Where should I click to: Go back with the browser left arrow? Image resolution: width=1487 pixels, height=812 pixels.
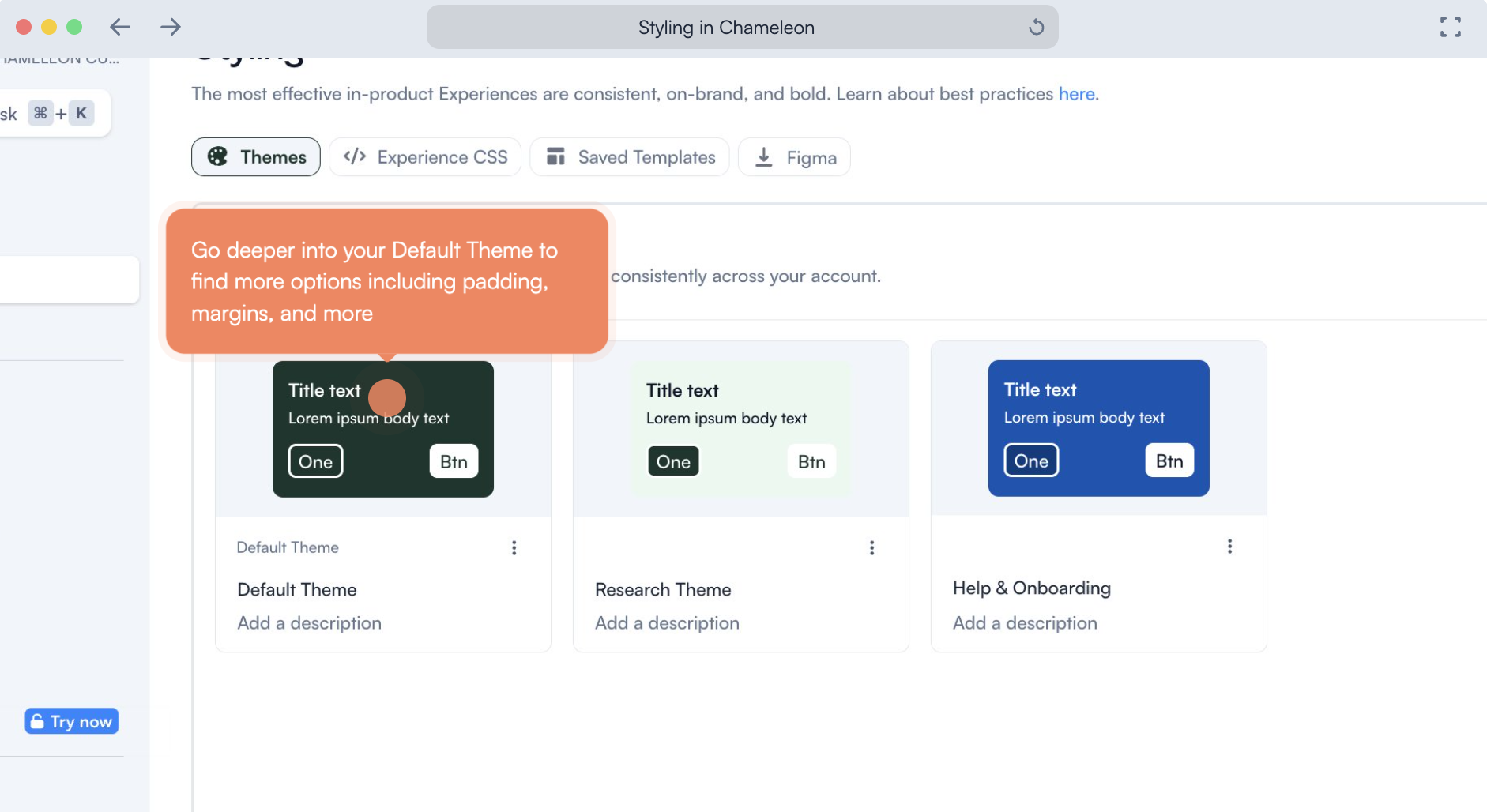(120, 27)
